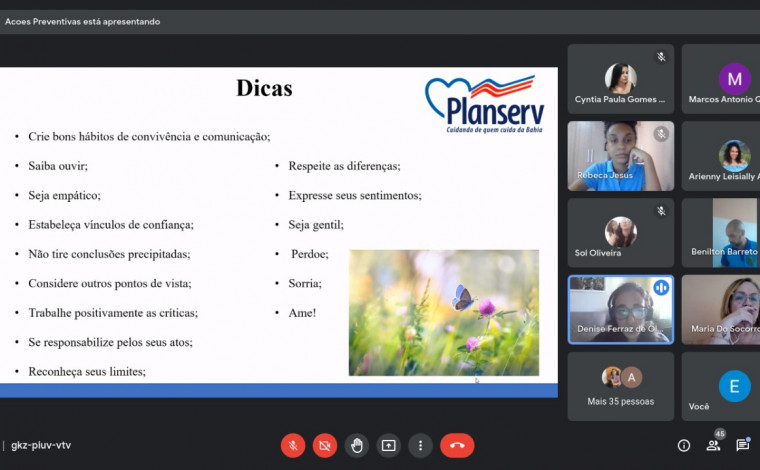Click the butterfly flower image on slide
This screenshot has height=470, width=760.
click(443, 312)
